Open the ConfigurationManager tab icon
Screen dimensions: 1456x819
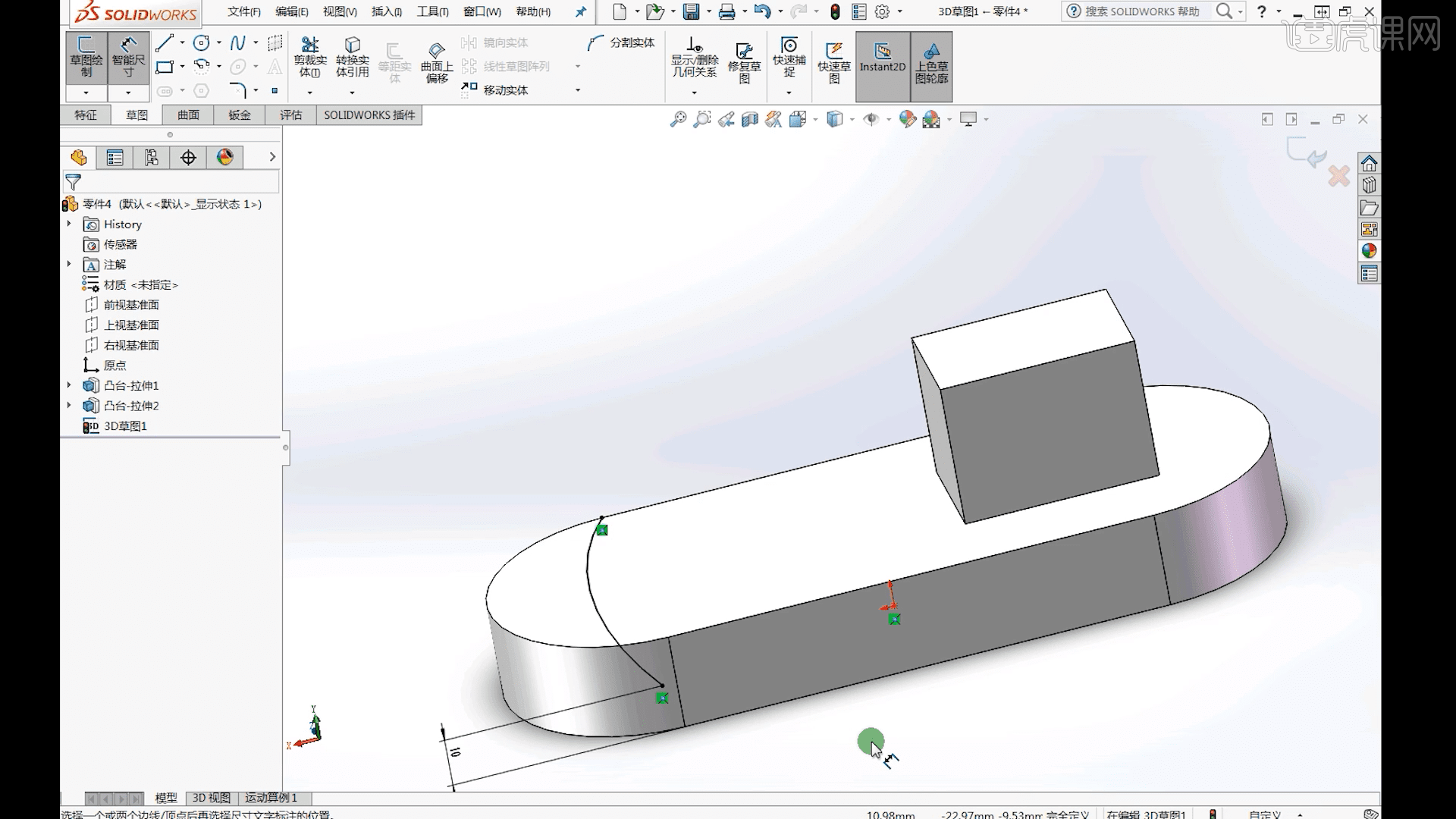[x=152, y=157]
